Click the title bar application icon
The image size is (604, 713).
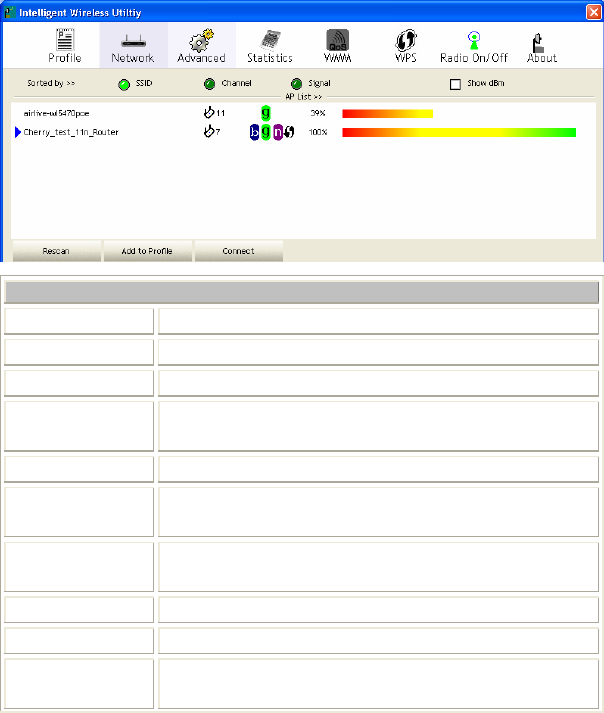click(9, 12)
